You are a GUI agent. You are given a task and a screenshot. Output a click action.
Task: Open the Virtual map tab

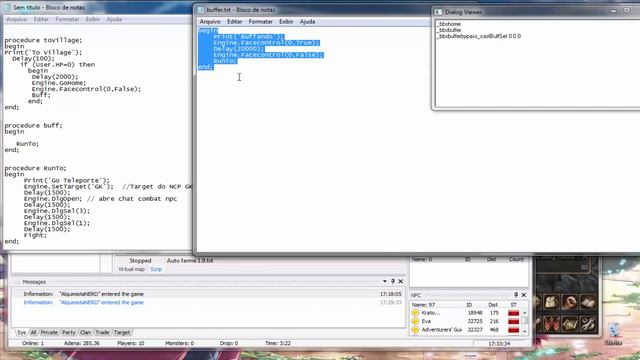(x=131, y=269)
